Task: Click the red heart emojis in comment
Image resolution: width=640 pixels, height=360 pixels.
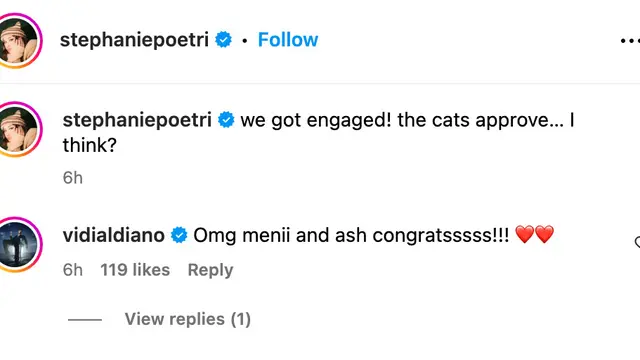Action: [x=534, y=235]
